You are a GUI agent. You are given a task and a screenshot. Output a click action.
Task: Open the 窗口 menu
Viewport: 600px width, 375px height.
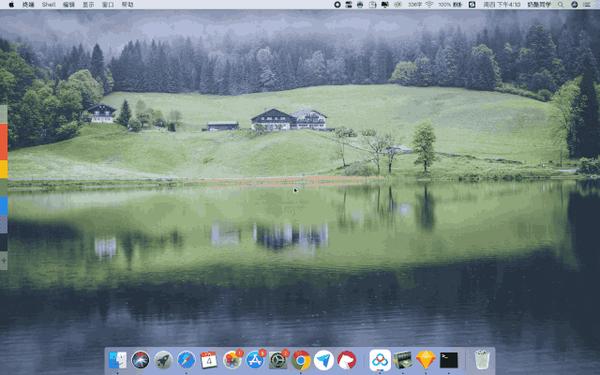pos(108,5)
